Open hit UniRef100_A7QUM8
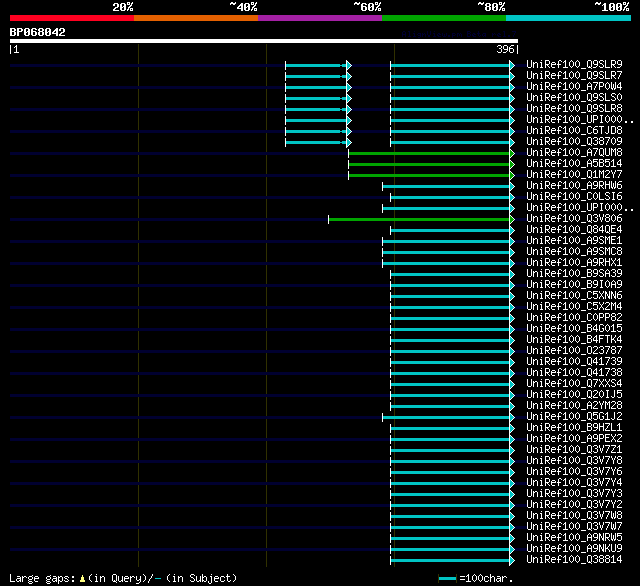Screen dimensions: 640x586 pyautogui.click(x=574, y=153)
